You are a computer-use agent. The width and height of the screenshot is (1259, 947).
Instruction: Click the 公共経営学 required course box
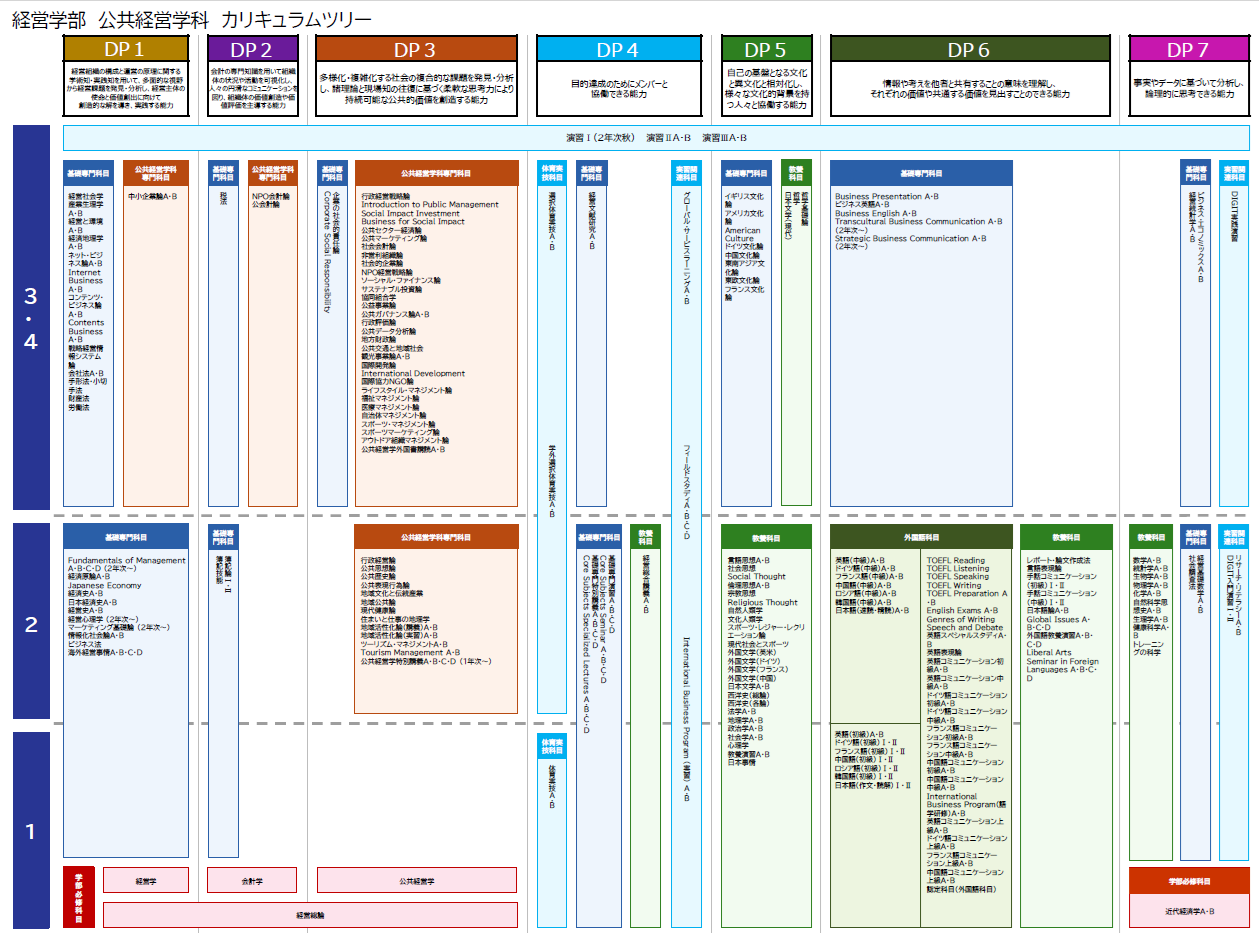(x=417, y=881)
